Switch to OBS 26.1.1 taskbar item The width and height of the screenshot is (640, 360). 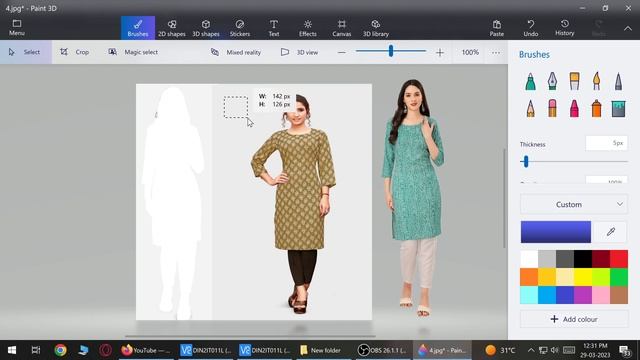[382, 350]
